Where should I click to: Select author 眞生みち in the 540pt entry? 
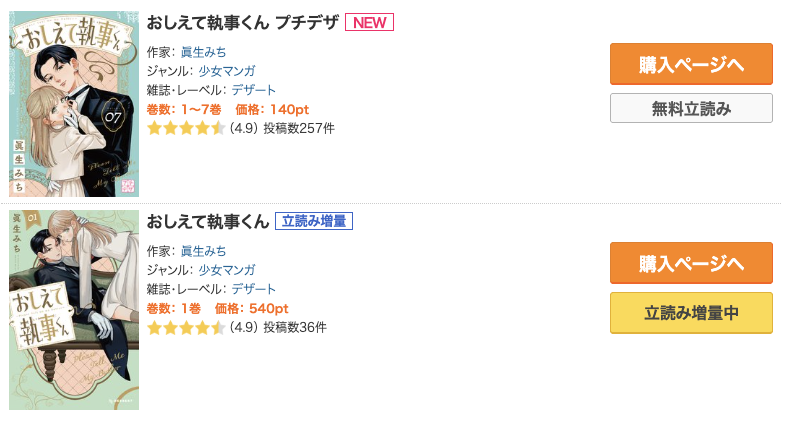(x=203, y=250)
